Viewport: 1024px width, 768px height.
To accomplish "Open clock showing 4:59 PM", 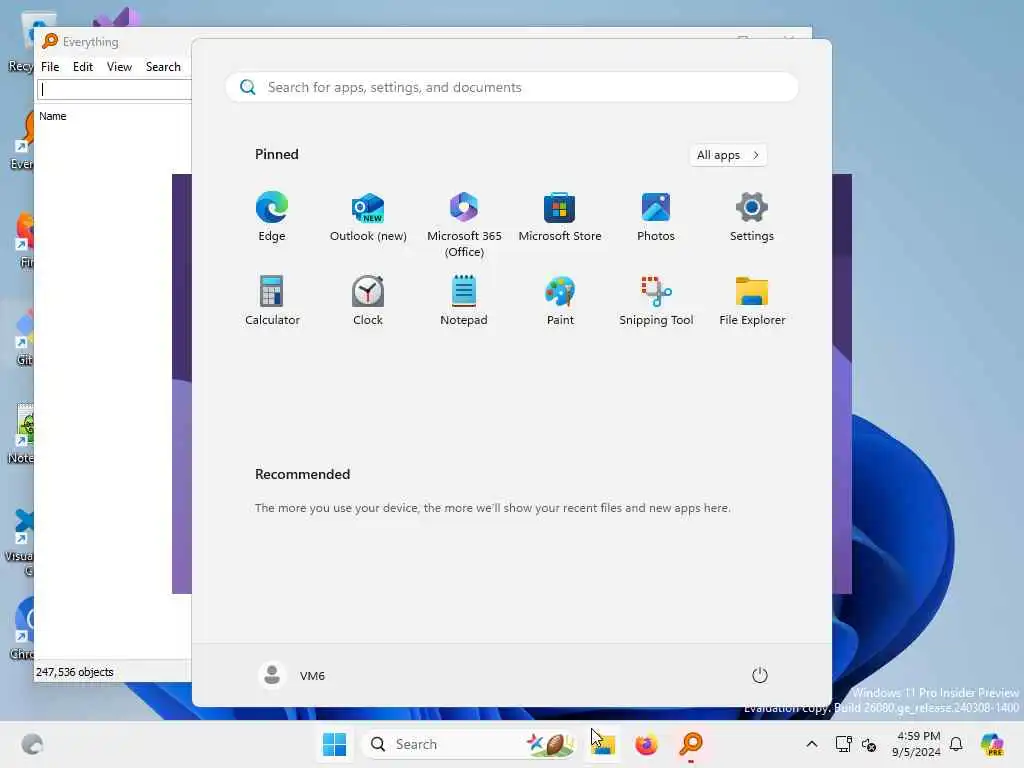I will [917, 744].
